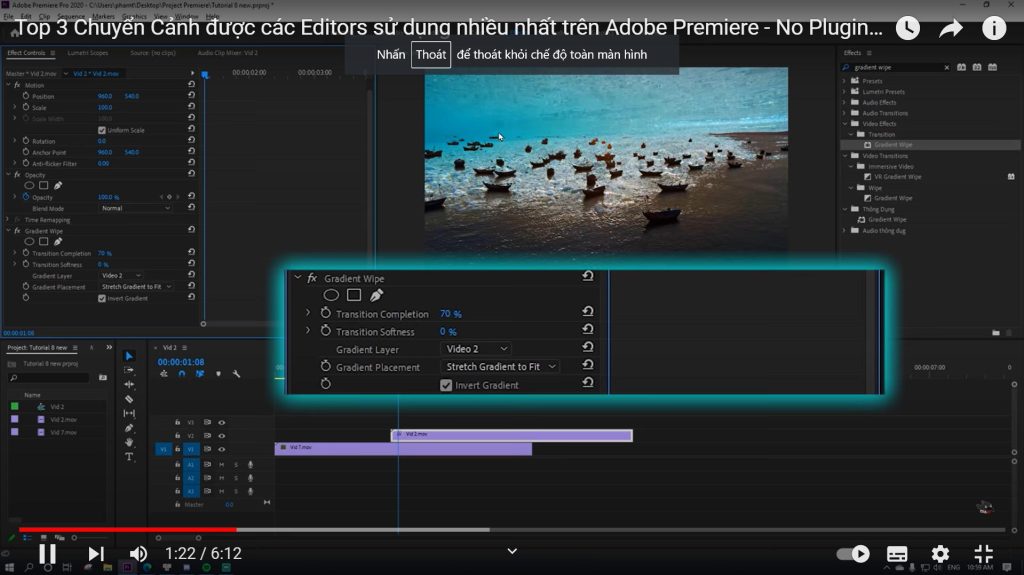Toggle Uniform Scale checkbox
The height and width of the screenshot is (575, 1024).
(102, 130)
